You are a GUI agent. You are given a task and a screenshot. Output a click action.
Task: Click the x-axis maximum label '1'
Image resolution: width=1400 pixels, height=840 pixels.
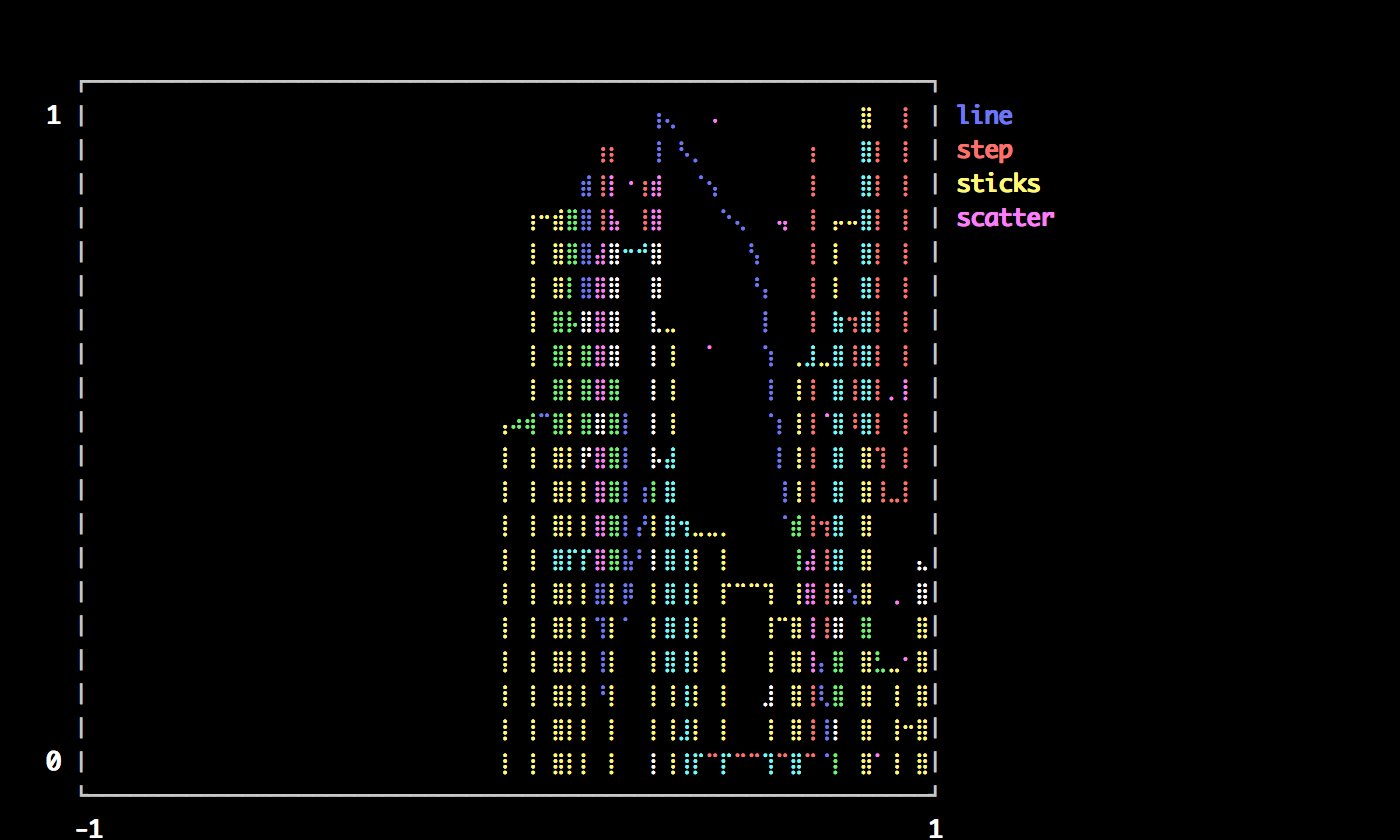click(935, 828)
